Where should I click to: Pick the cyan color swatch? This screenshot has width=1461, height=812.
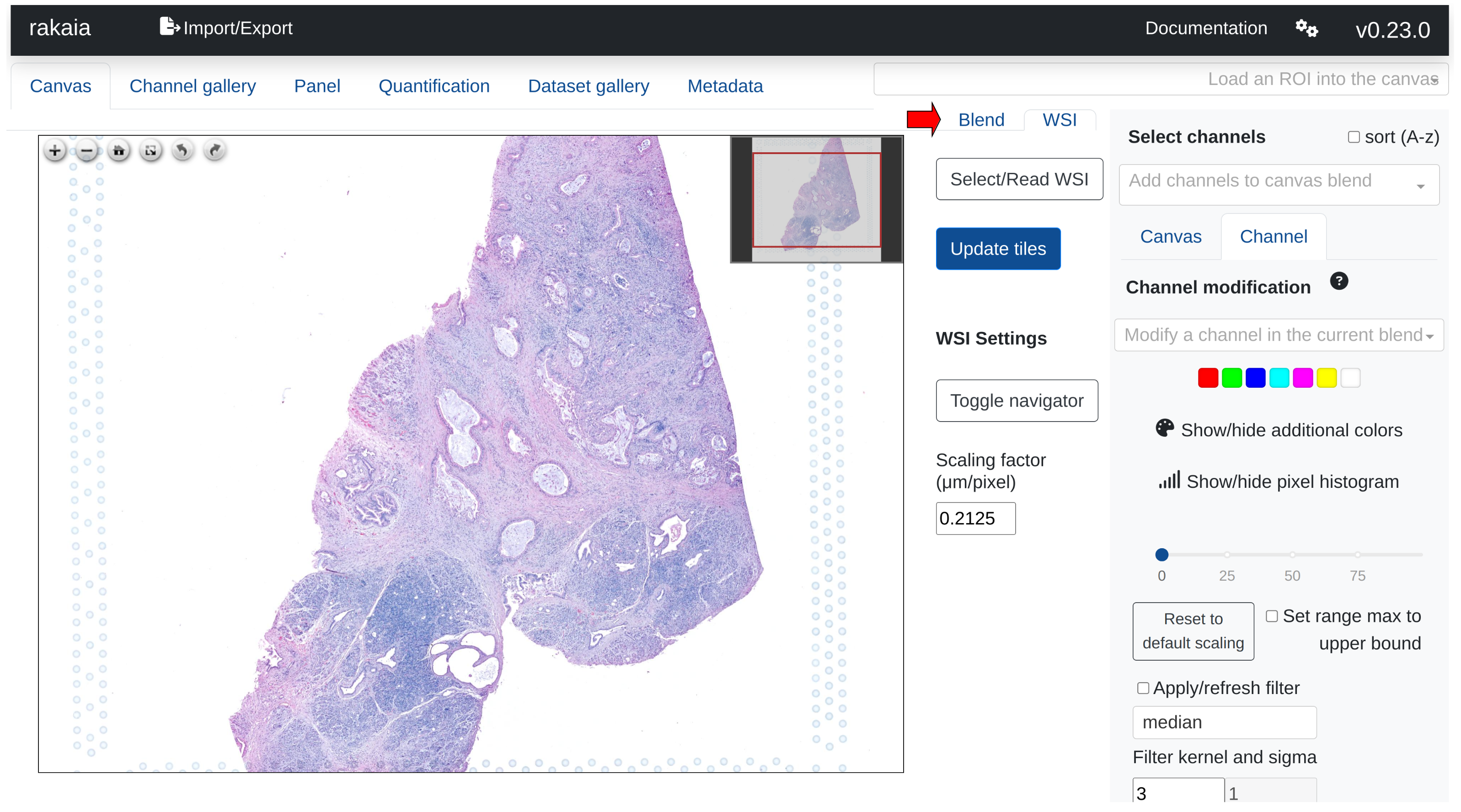coord(1279,378)
